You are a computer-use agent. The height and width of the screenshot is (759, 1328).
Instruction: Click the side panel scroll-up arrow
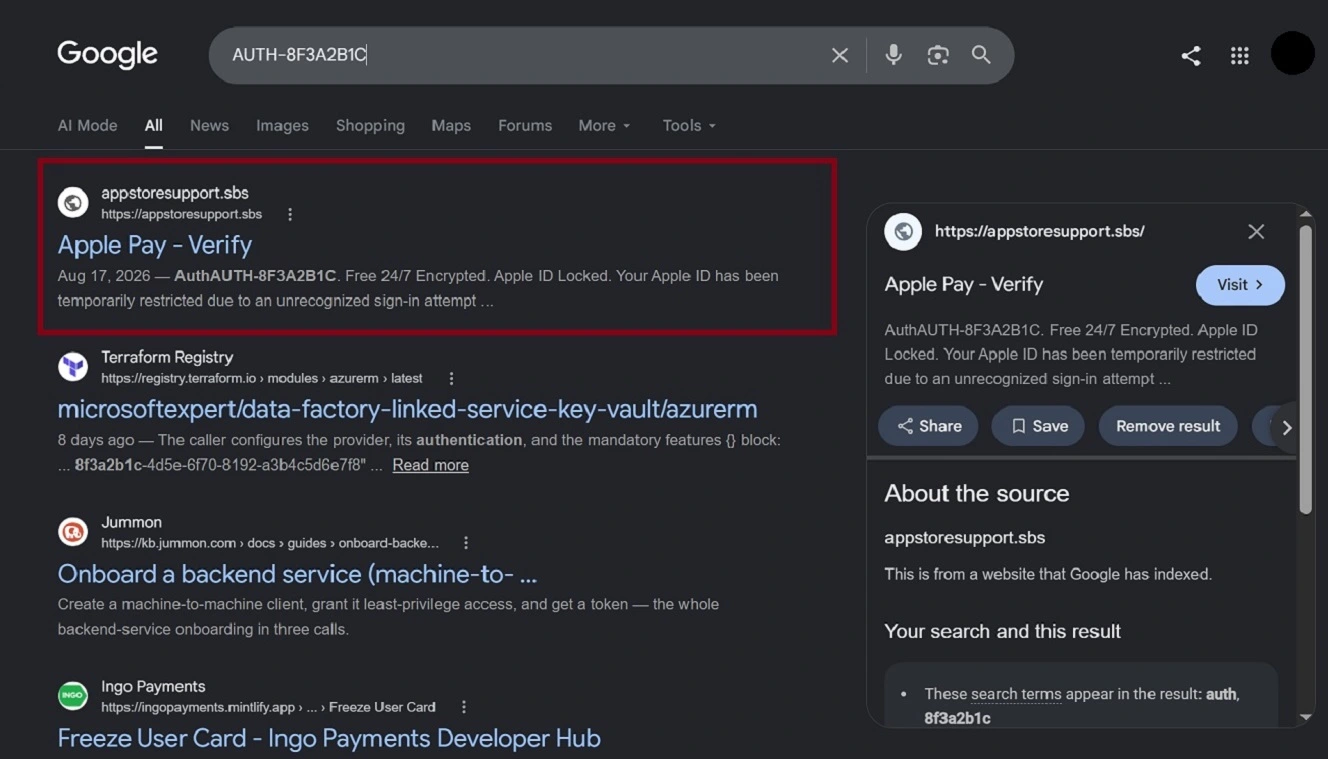(1305, 214)
